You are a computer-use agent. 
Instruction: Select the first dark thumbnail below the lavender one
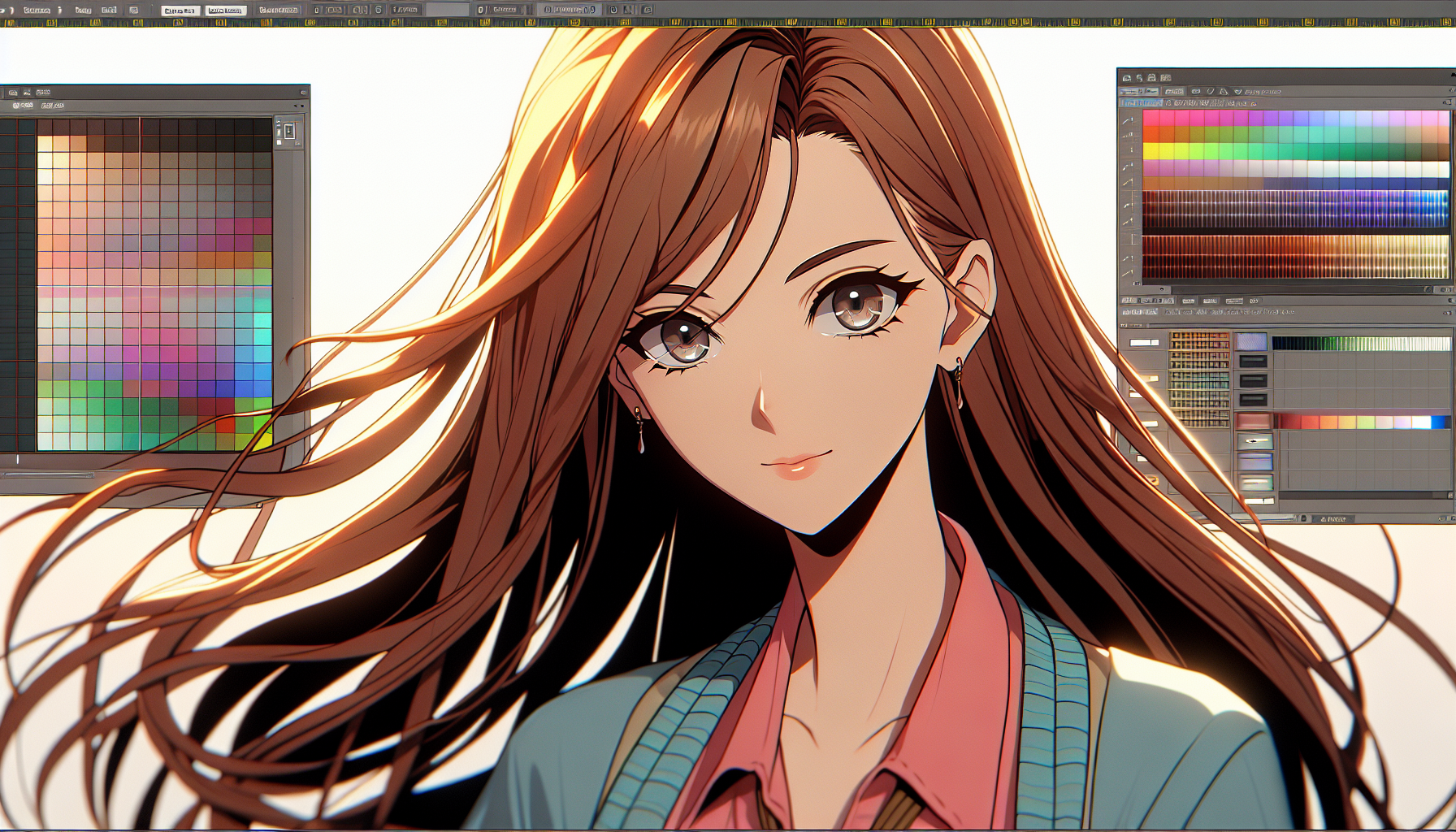coord(1253,361)
